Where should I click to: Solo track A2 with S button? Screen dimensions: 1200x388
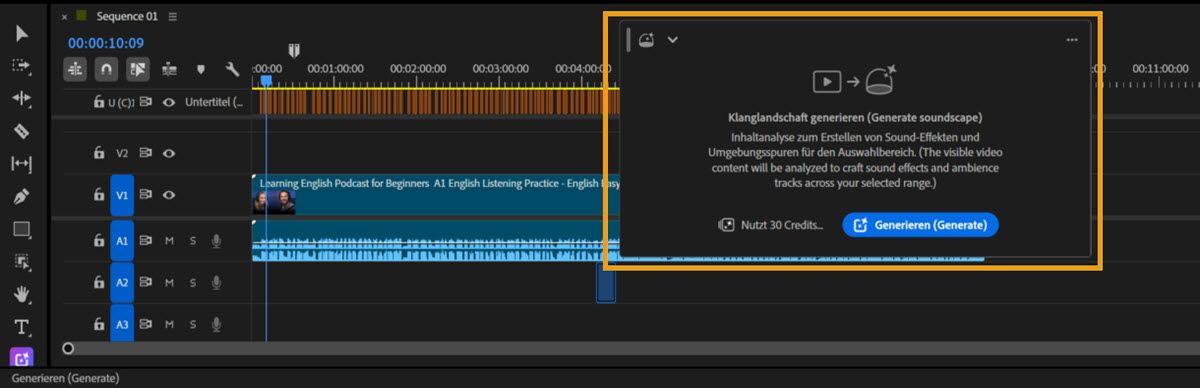pos(192,283)
